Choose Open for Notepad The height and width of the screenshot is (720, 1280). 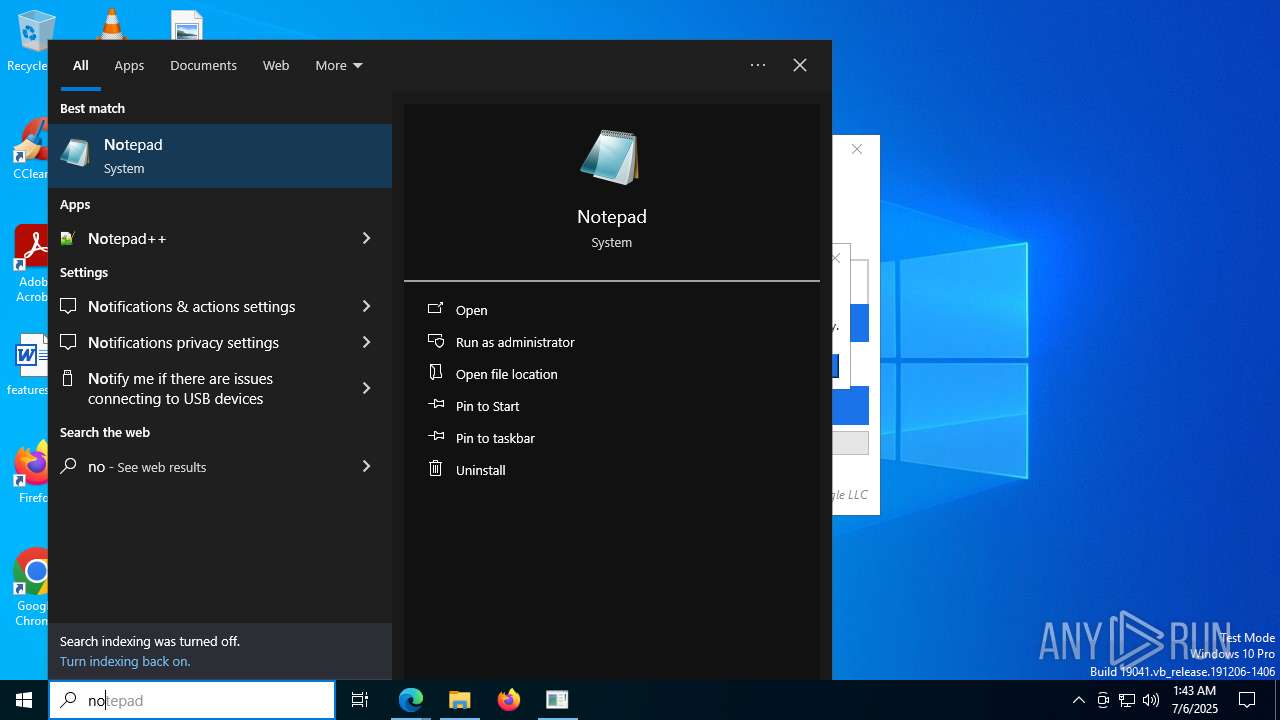(x=471, y=310)
